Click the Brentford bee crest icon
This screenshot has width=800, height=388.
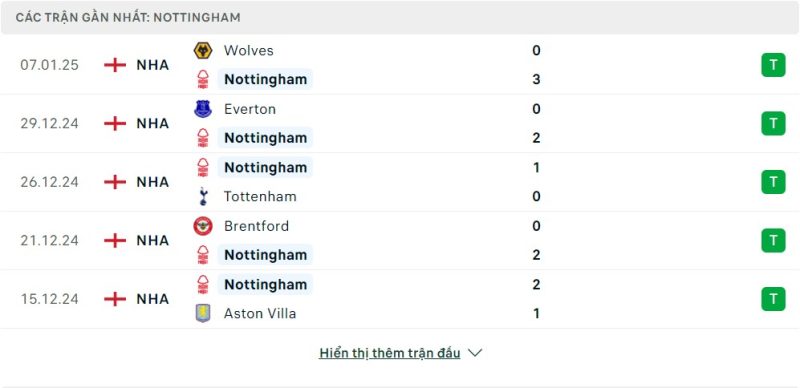[x=203, y=226]
